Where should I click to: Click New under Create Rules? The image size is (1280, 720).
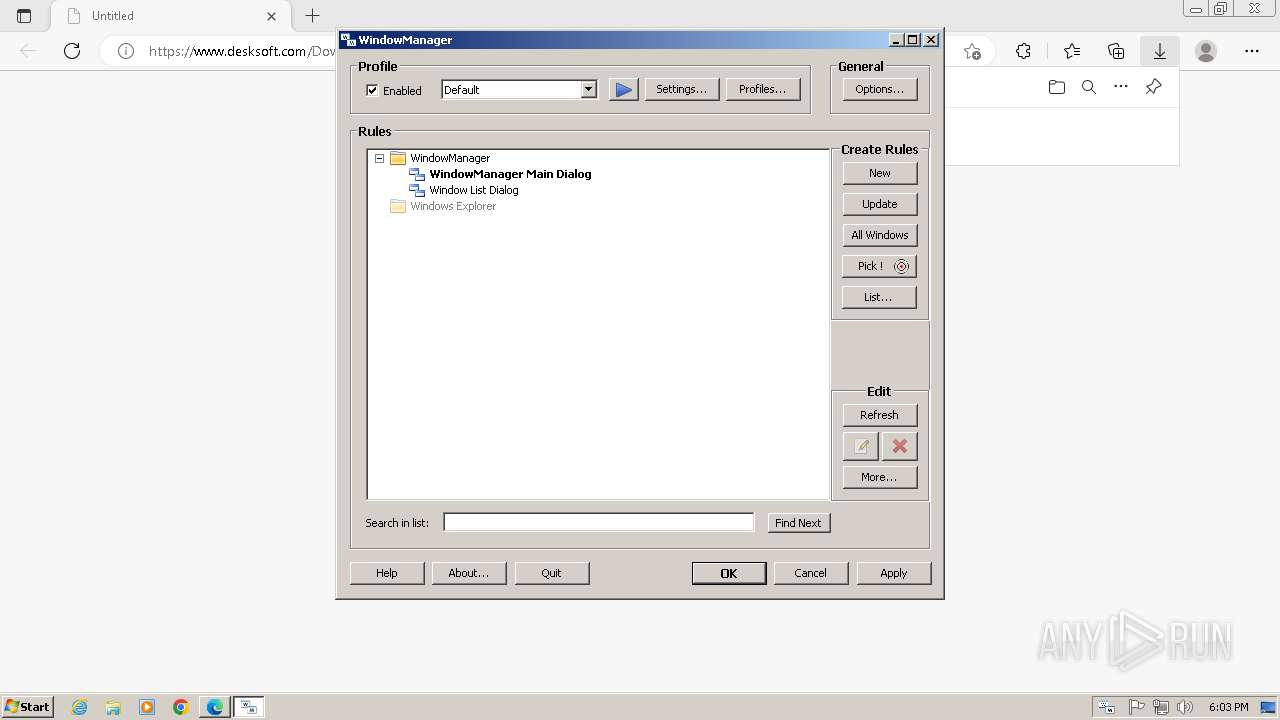(879, 173)
